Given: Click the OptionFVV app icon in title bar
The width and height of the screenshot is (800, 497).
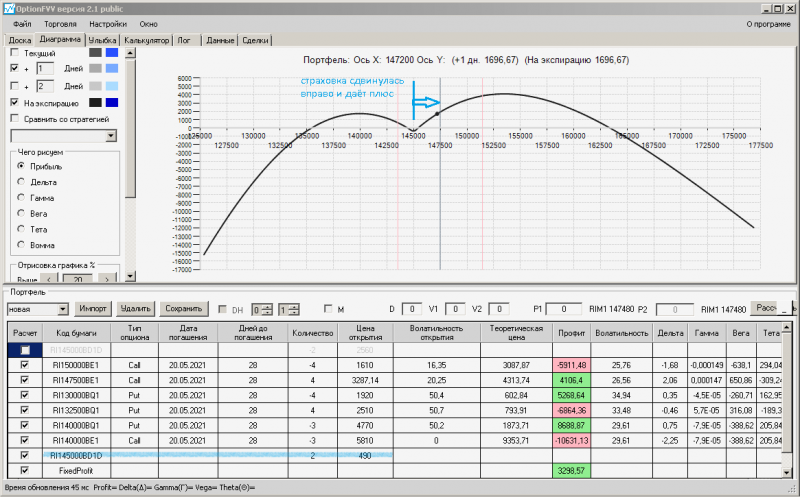Looking at the screenshot, I should coord(8,7).
